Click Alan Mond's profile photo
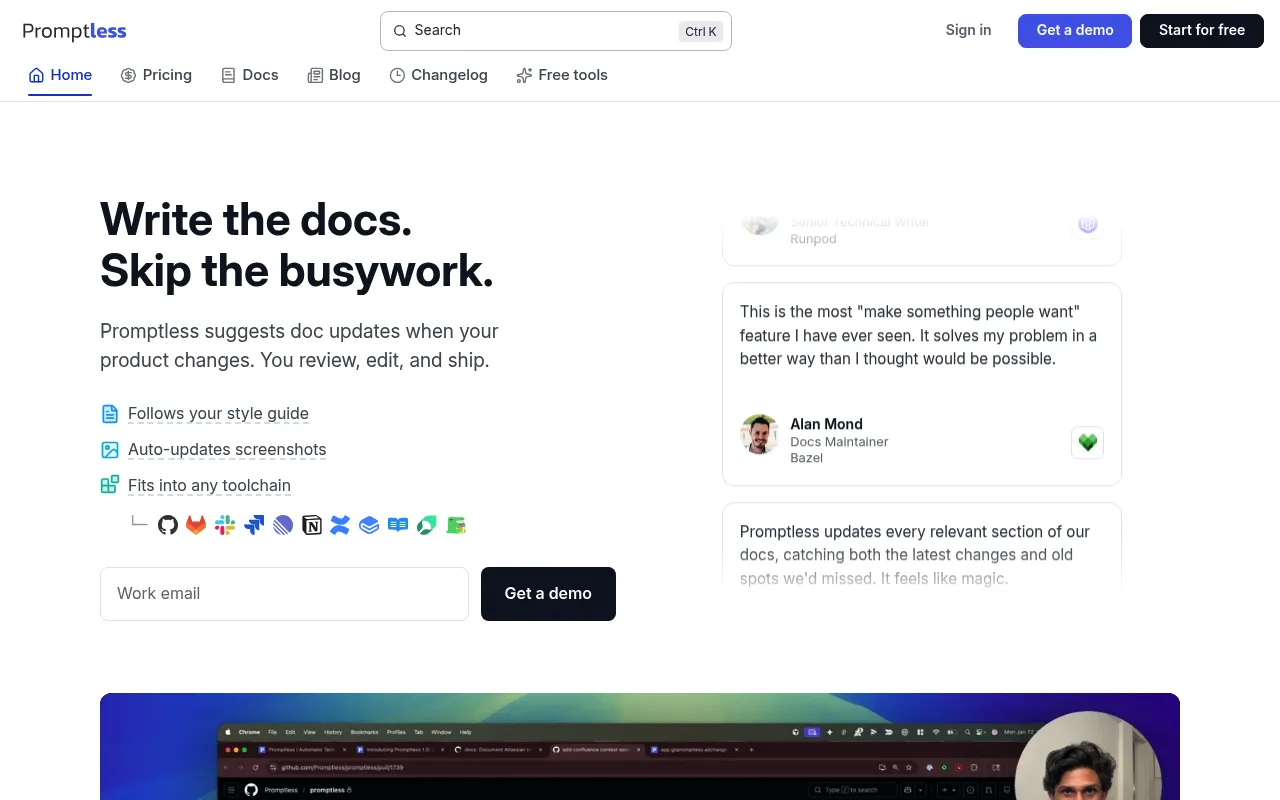Screen dimensions: 1280x800 pos(760,434)
